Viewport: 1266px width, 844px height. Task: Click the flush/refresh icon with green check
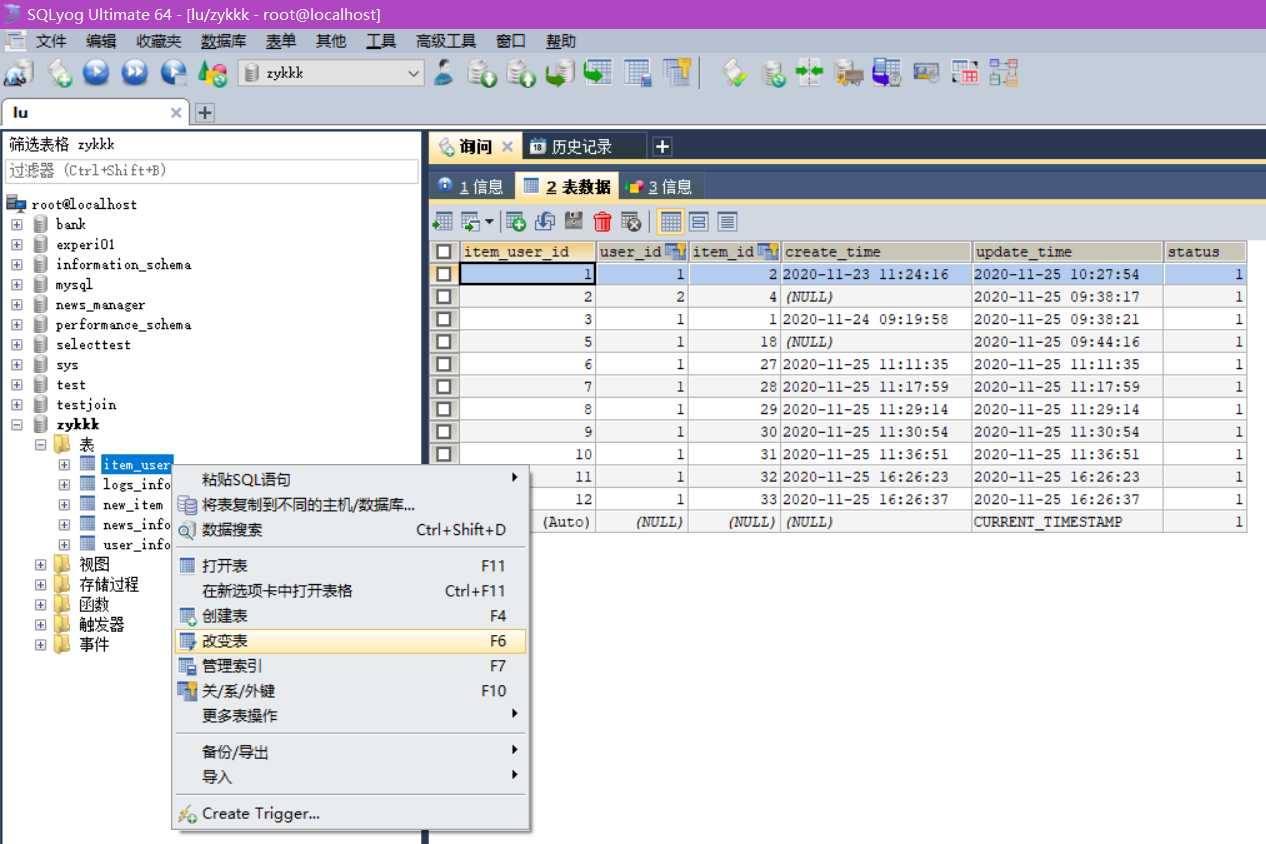click(735, 72)
